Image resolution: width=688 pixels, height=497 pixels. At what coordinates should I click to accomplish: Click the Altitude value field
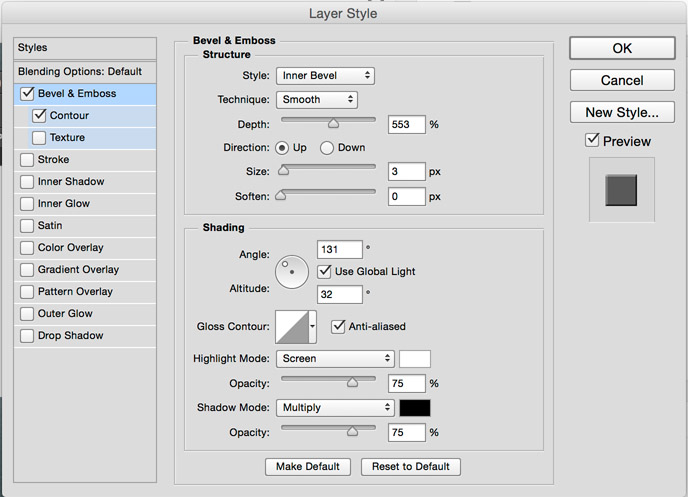(340, 294)
